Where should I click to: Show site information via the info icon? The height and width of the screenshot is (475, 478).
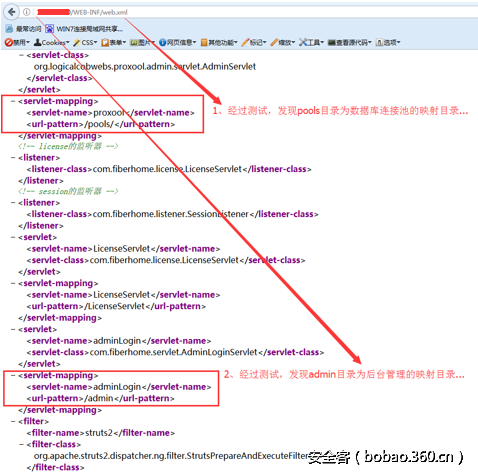[27, 12]
